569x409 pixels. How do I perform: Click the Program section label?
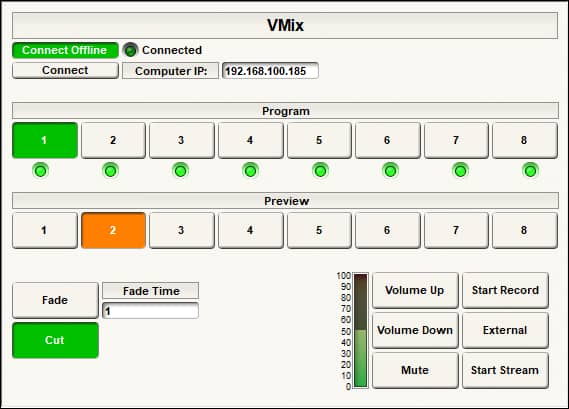click(285, 111)
